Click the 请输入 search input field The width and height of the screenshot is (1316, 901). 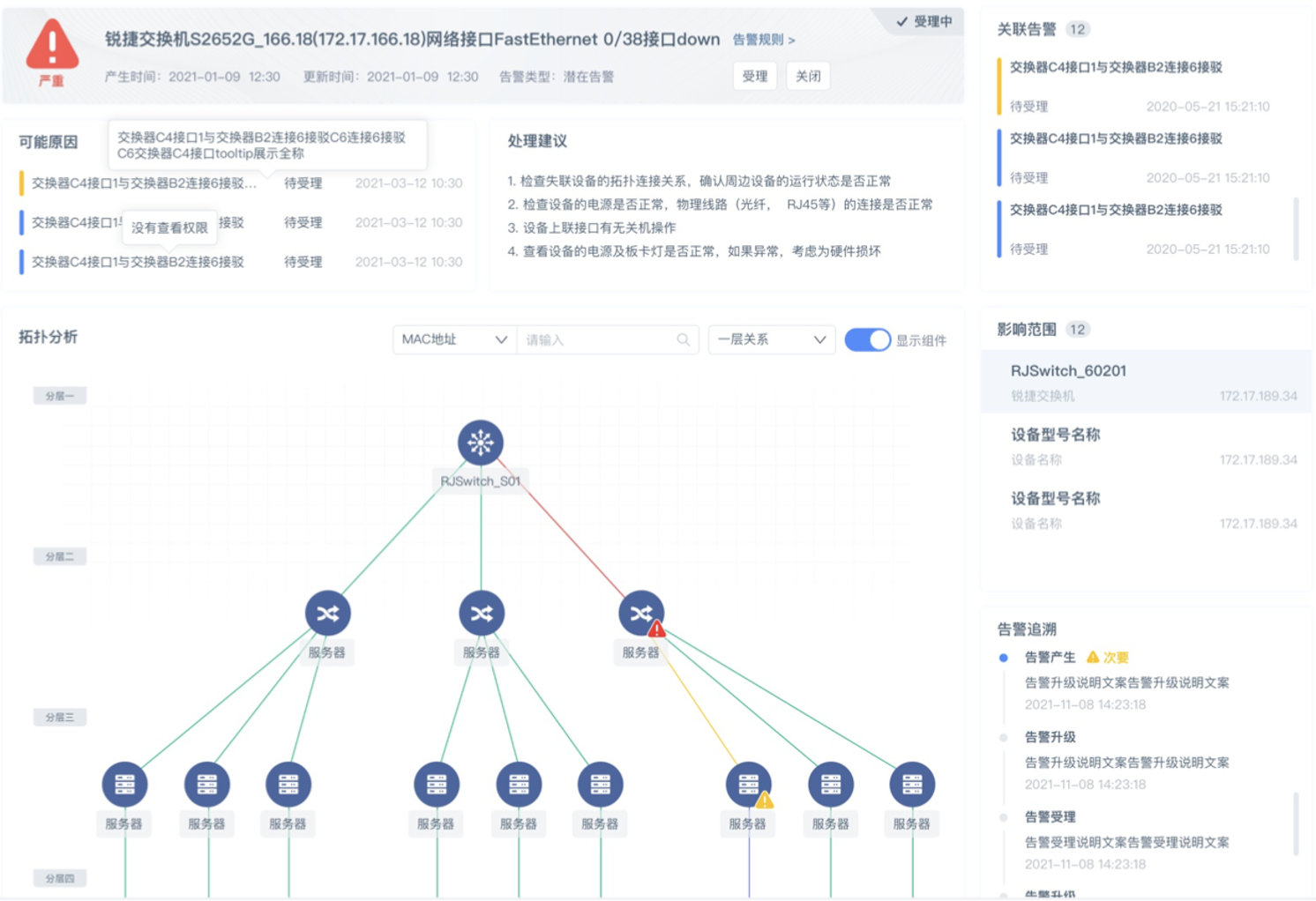click(x=598, y=339)
